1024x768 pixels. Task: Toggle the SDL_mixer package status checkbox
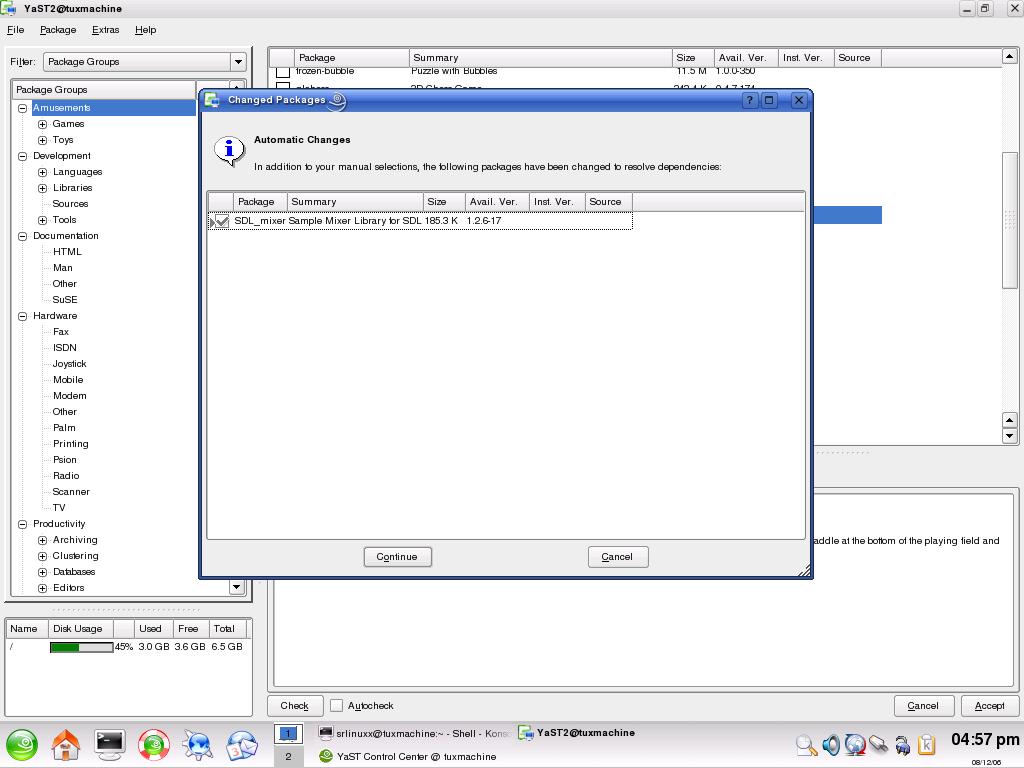221,221
